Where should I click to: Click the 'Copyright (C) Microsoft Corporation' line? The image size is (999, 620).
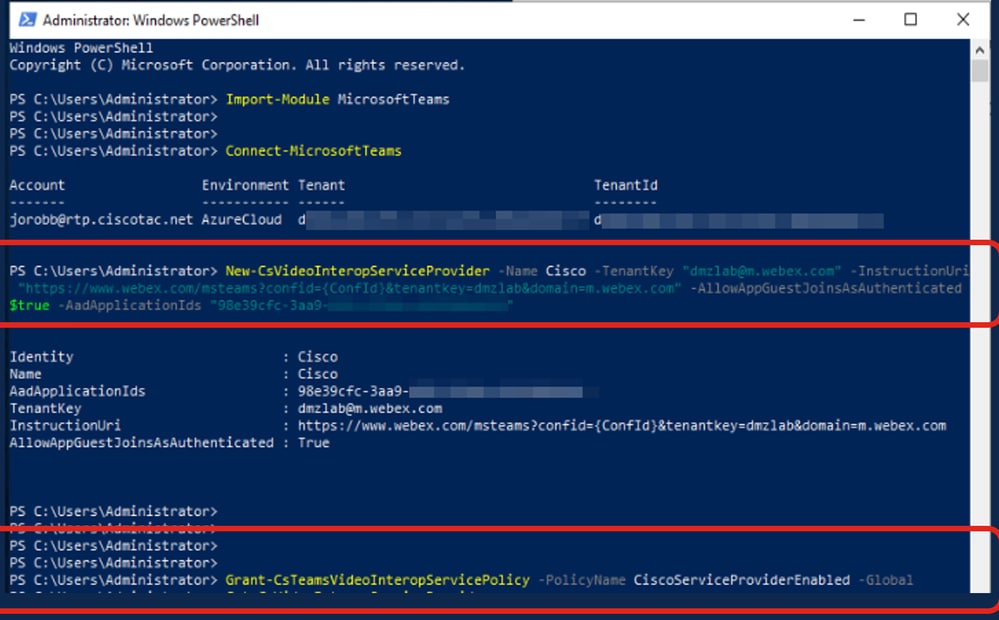pos(237,65)
